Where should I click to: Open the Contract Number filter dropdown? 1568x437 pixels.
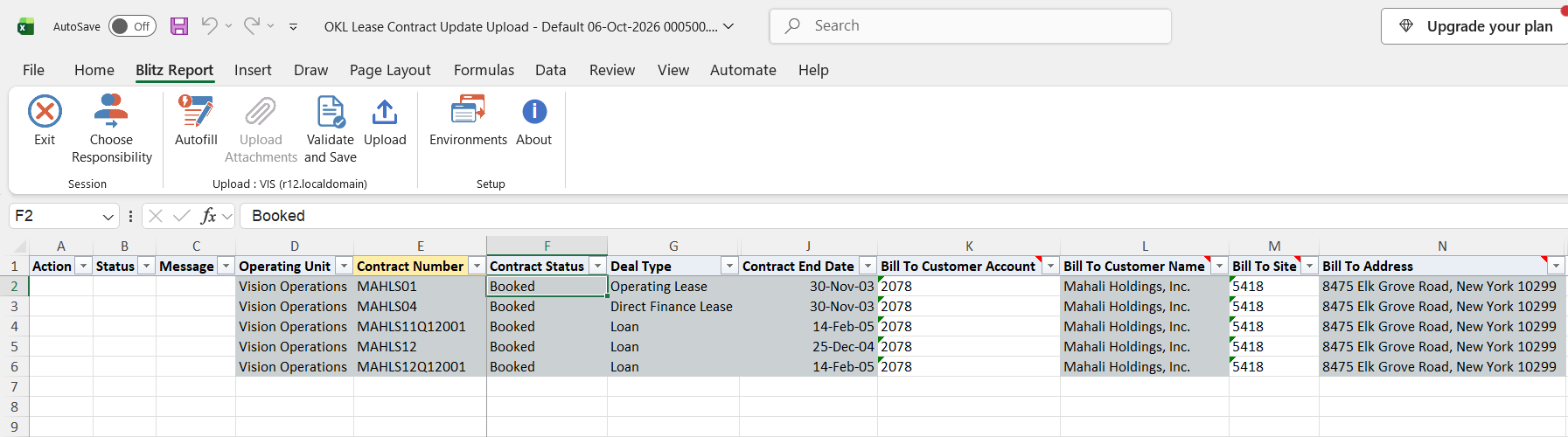tap(477, 266)
